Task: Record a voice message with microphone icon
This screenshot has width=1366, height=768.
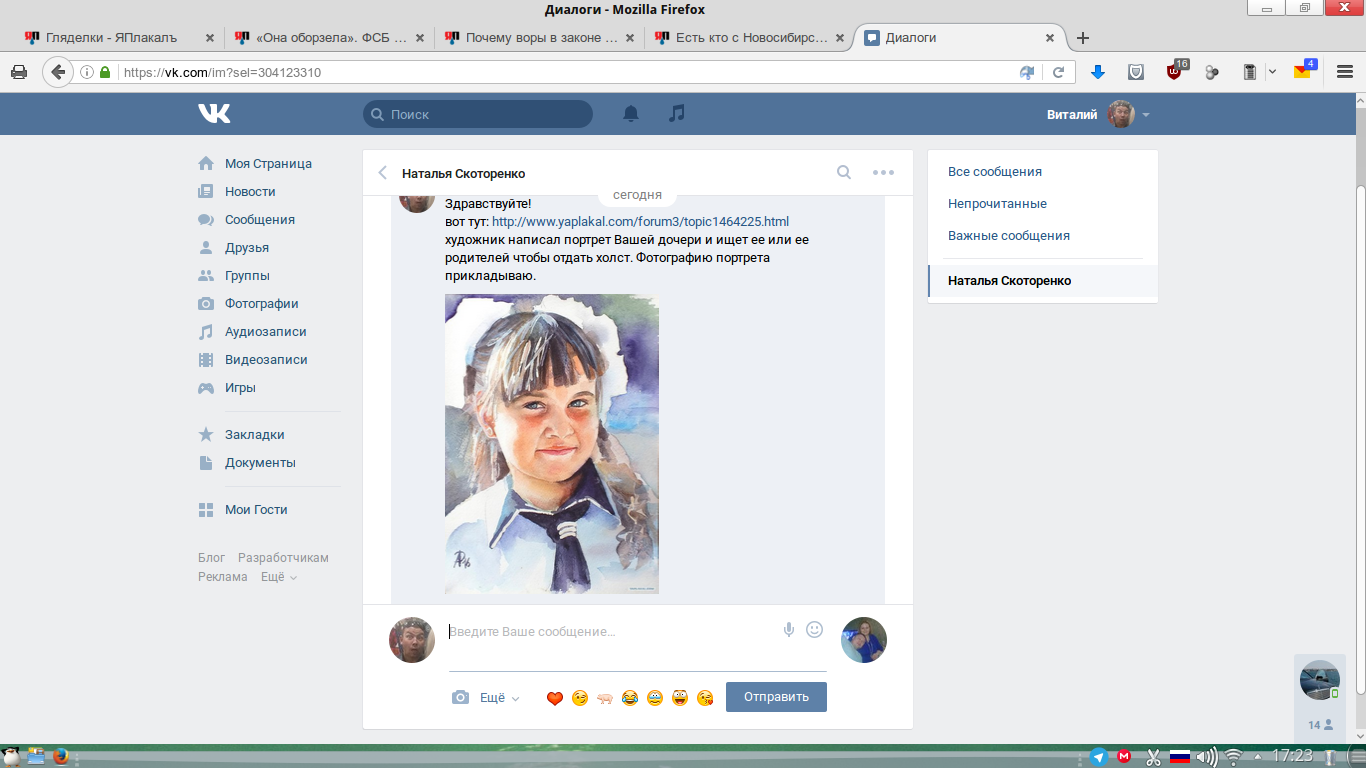Action: click(x=789, y=630)
